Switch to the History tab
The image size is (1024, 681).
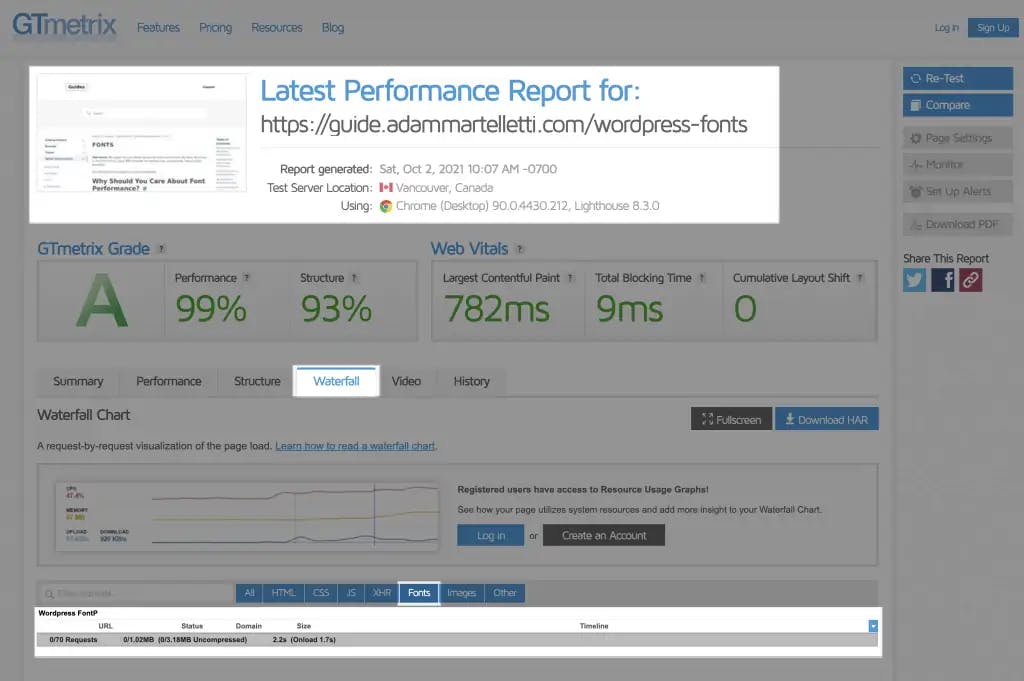click(472, 381)
